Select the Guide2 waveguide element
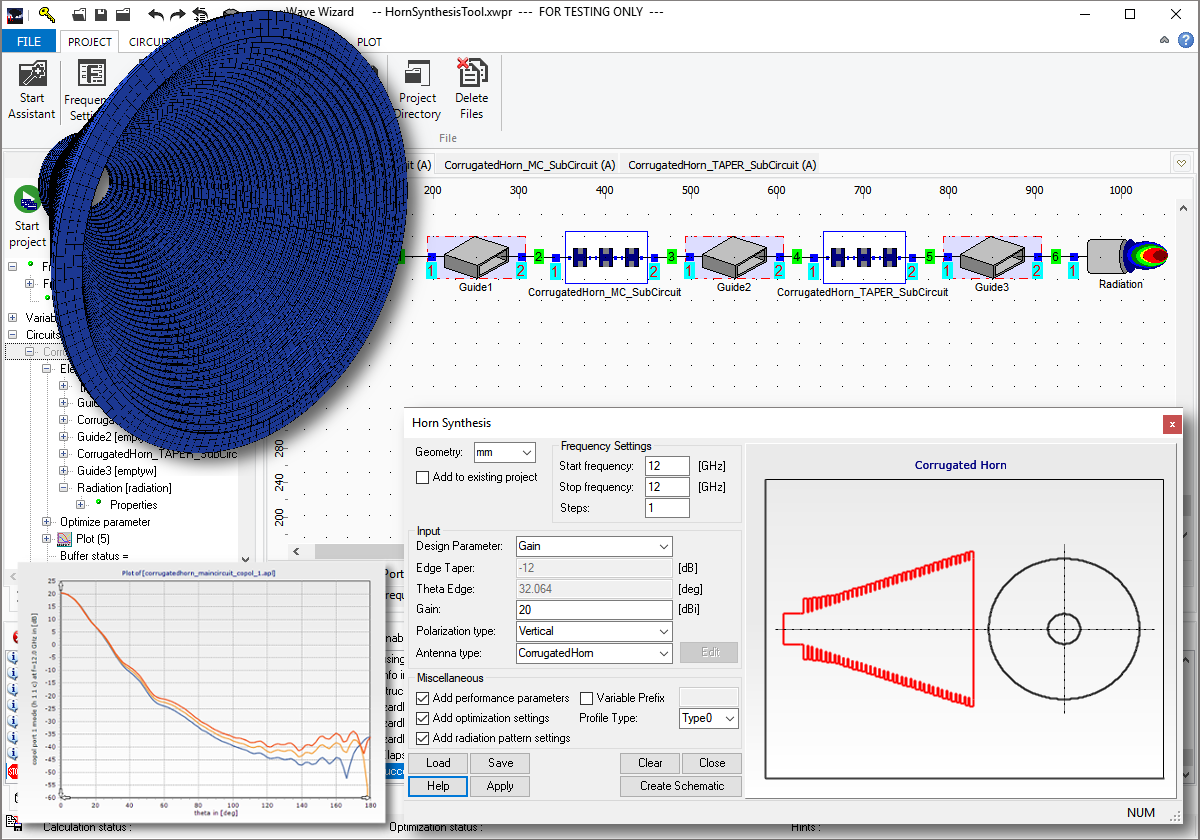Screen dimensions: 1200x840 (x=733, y=258)
